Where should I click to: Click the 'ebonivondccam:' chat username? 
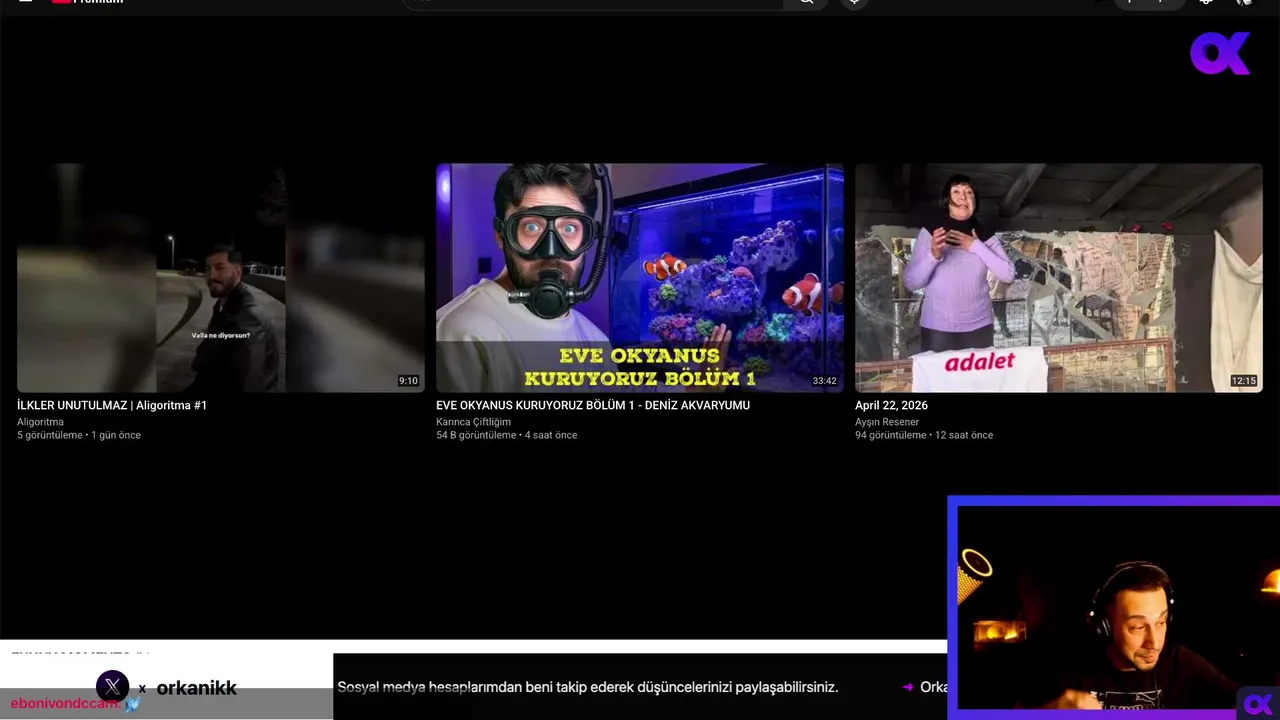click(66, 703)
